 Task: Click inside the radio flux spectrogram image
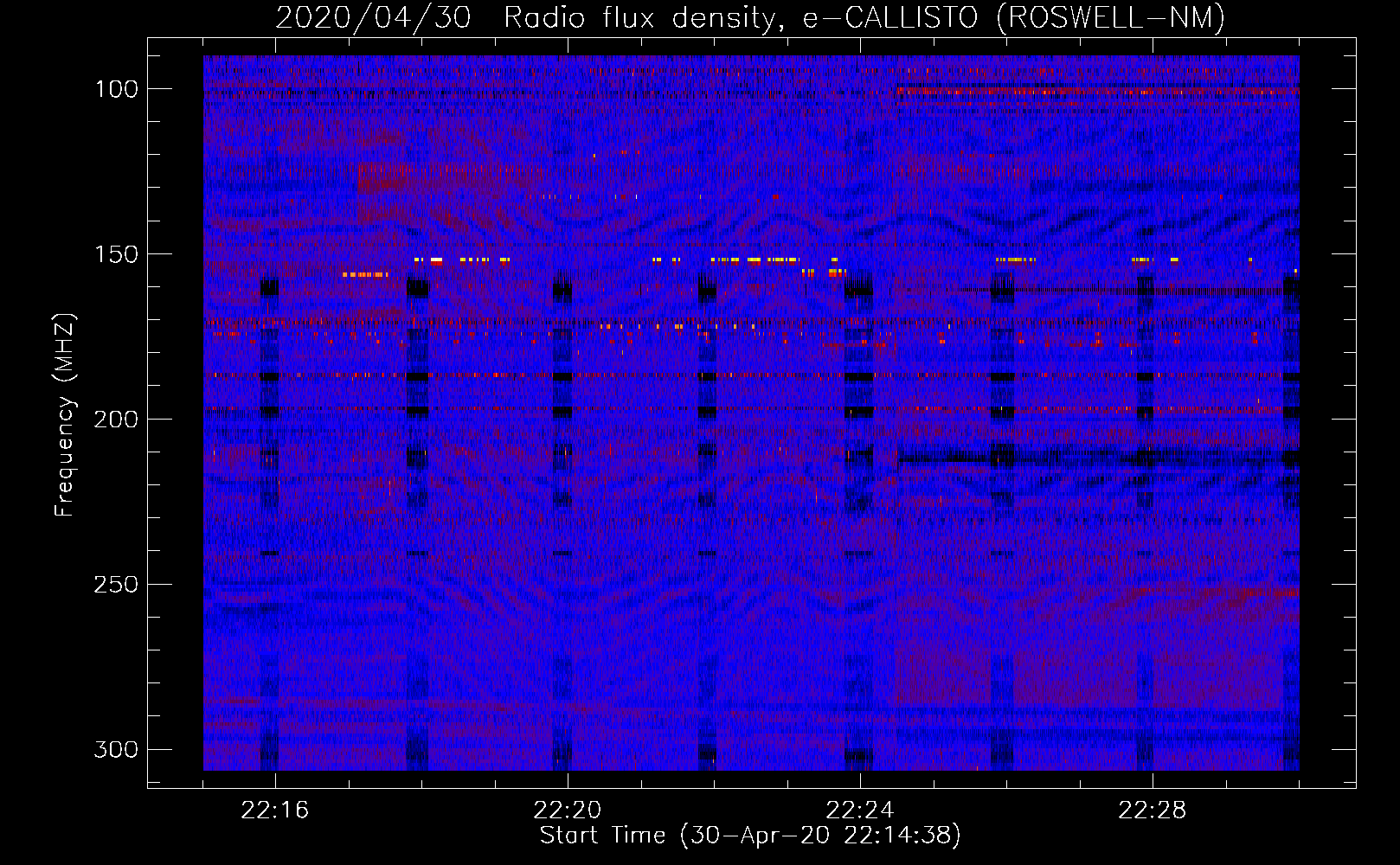tap(751, 413)
